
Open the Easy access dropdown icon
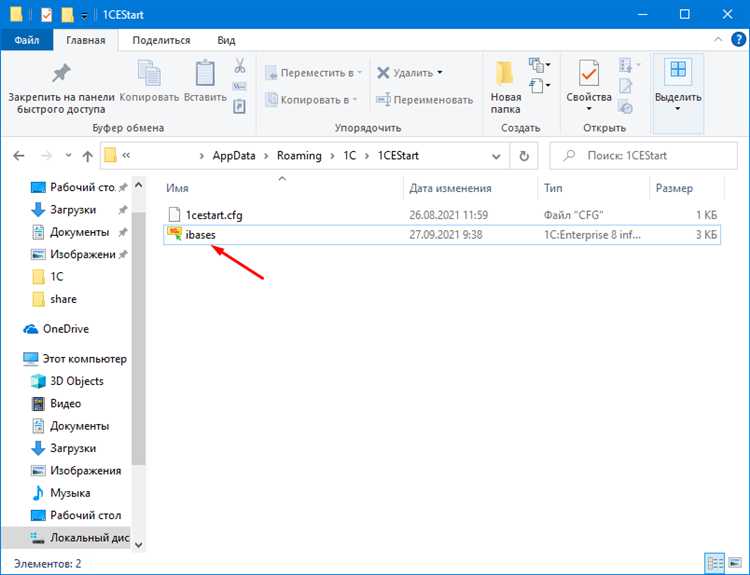coord(540,86)
